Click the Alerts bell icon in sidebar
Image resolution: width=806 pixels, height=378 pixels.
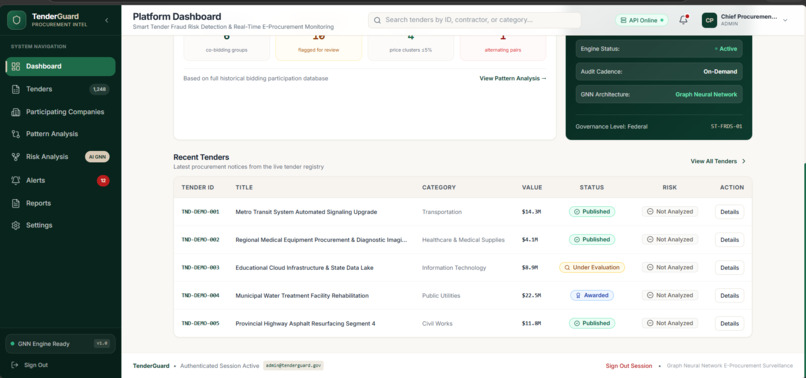coord(16,181)
